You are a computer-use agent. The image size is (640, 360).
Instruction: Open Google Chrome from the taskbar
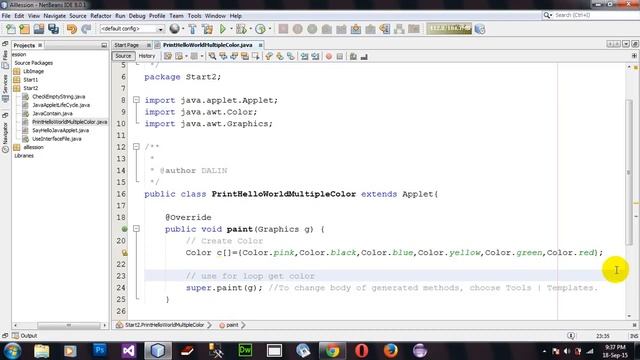point(332,351)
